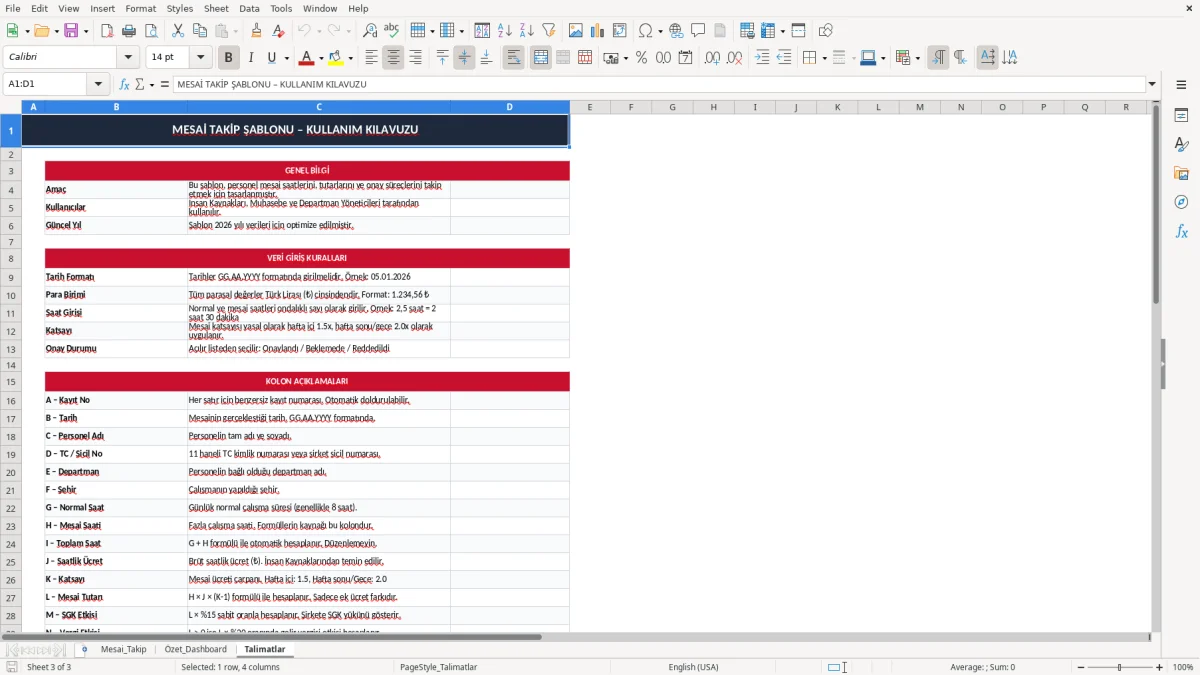Click the Save document icon

(x=71, y=31)
